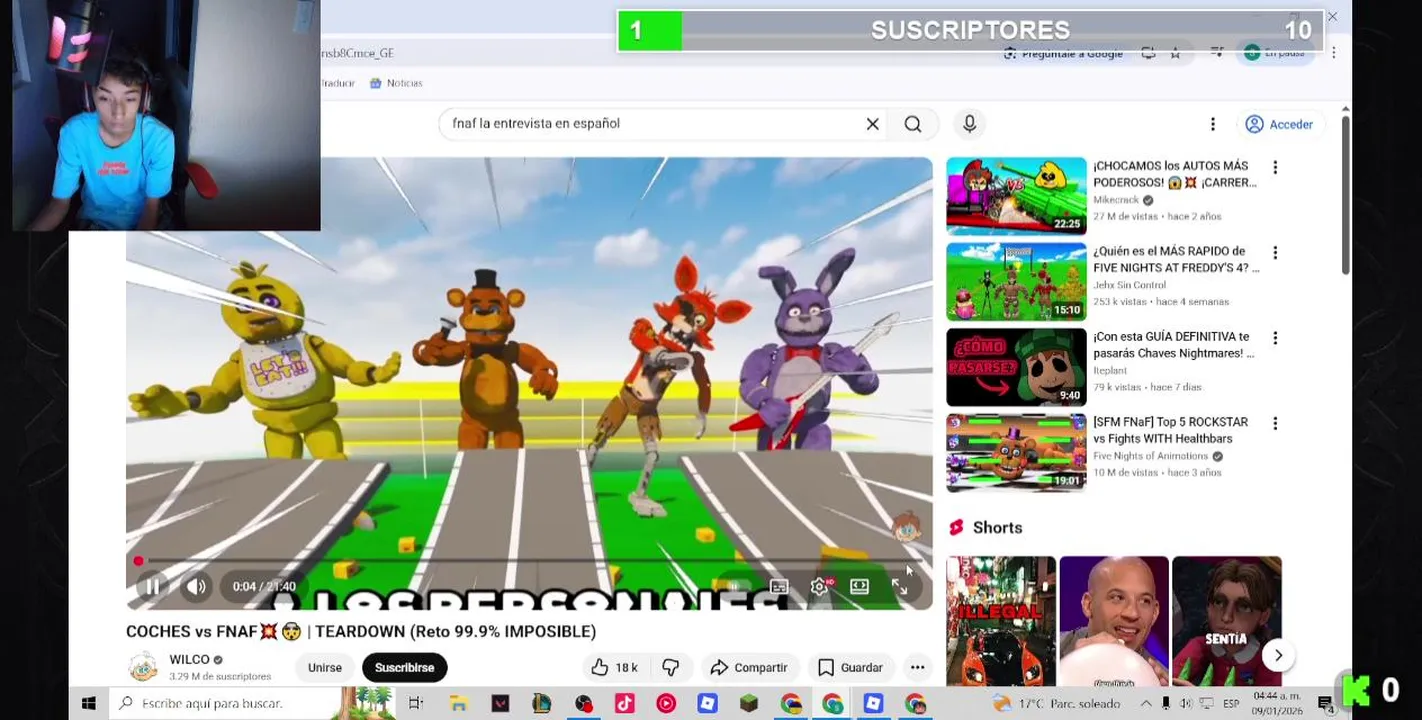Image resolution: width=1422 pixels, height=720 pixels.
Task: Click Pregúntale a Google in the address bar
Action: click(1063, 53)
